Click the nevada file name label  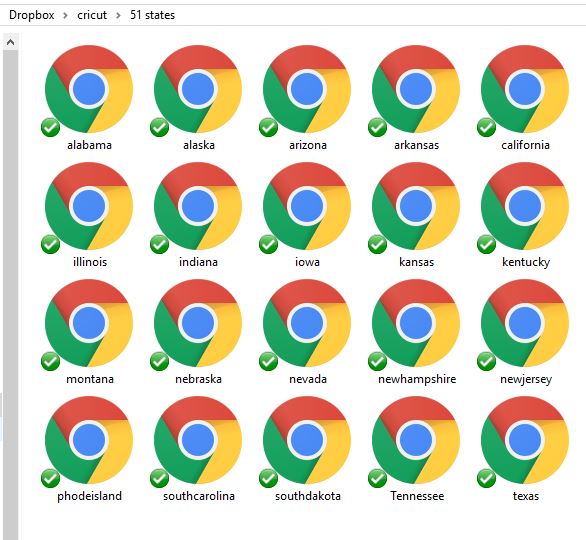308,379
